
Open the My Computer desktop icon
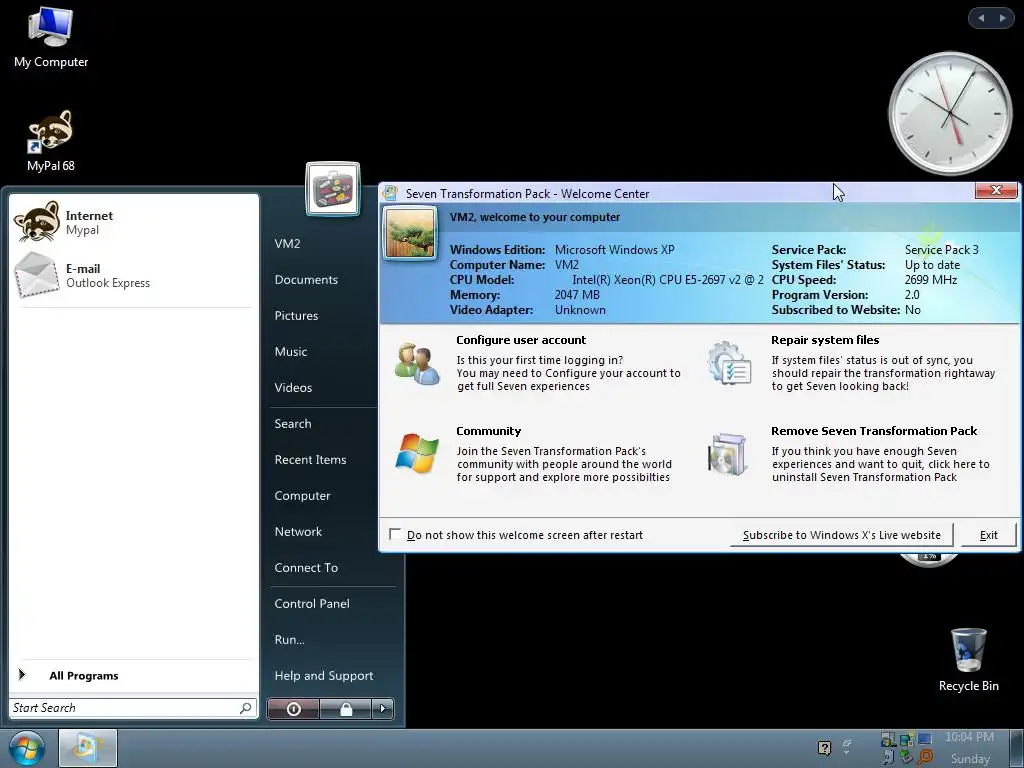(50, 38)
